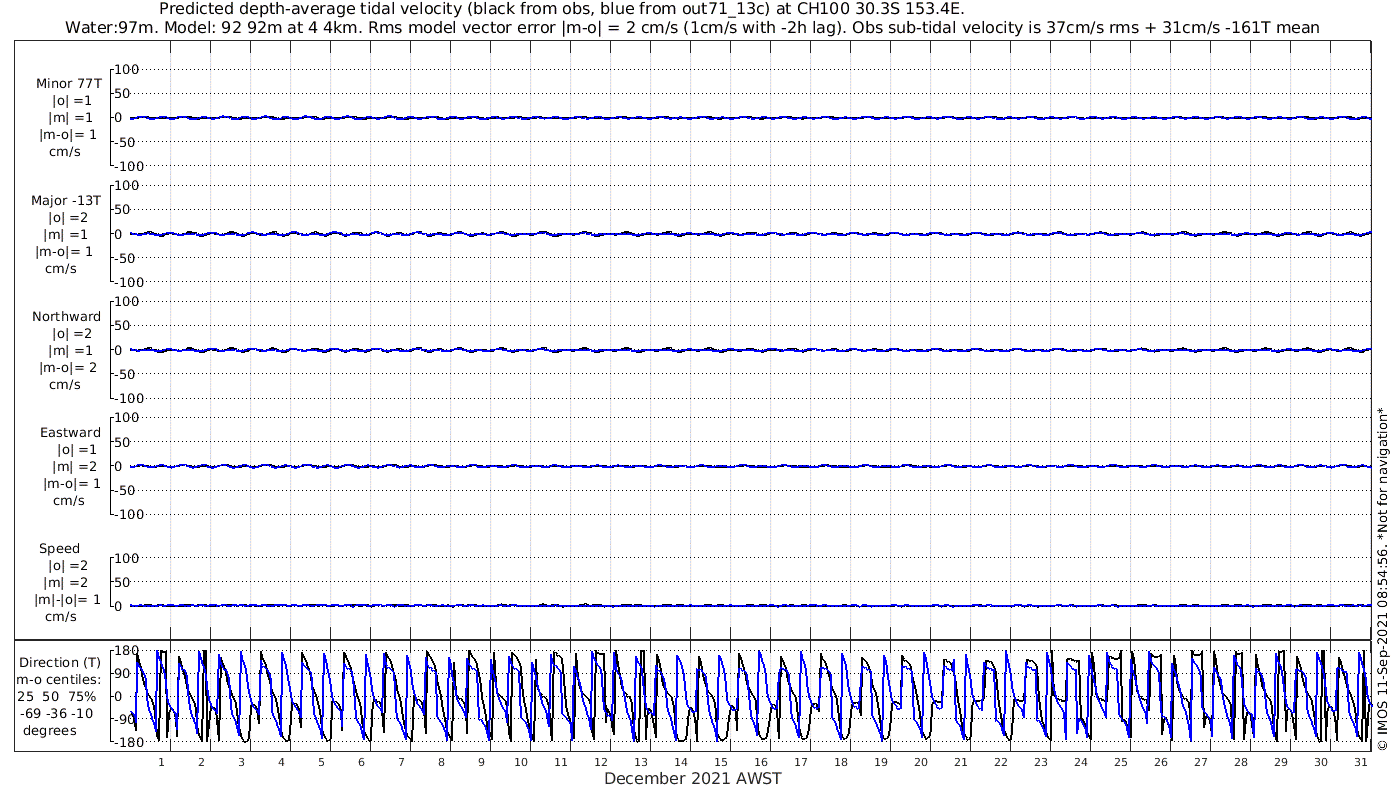Click the title line starting "Predicted depth-average tidal velocity"
This screenshot has height=800, width=1400.
click(561, 9)
